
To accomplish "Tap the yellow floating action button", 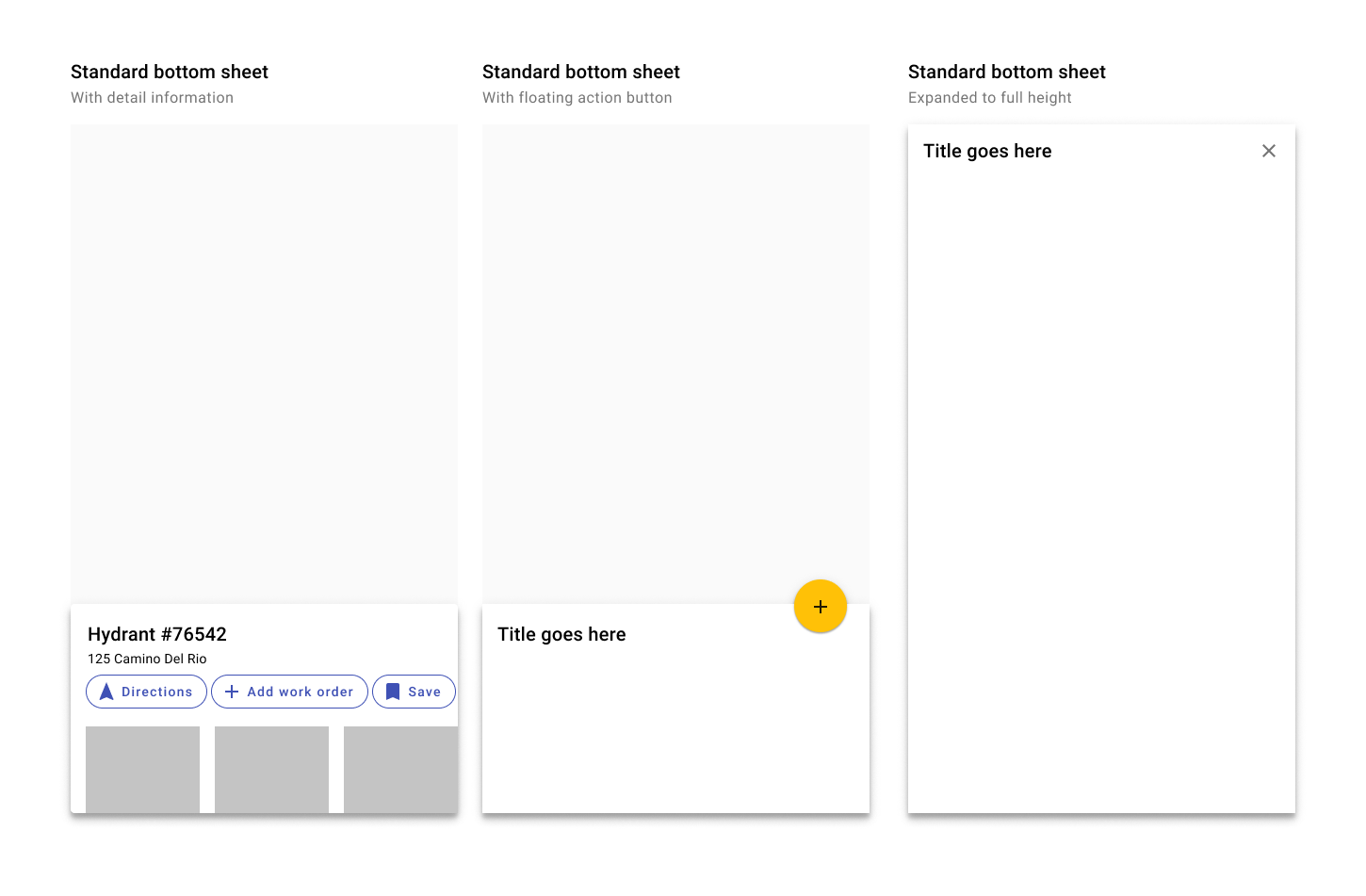I will (821, 607).
